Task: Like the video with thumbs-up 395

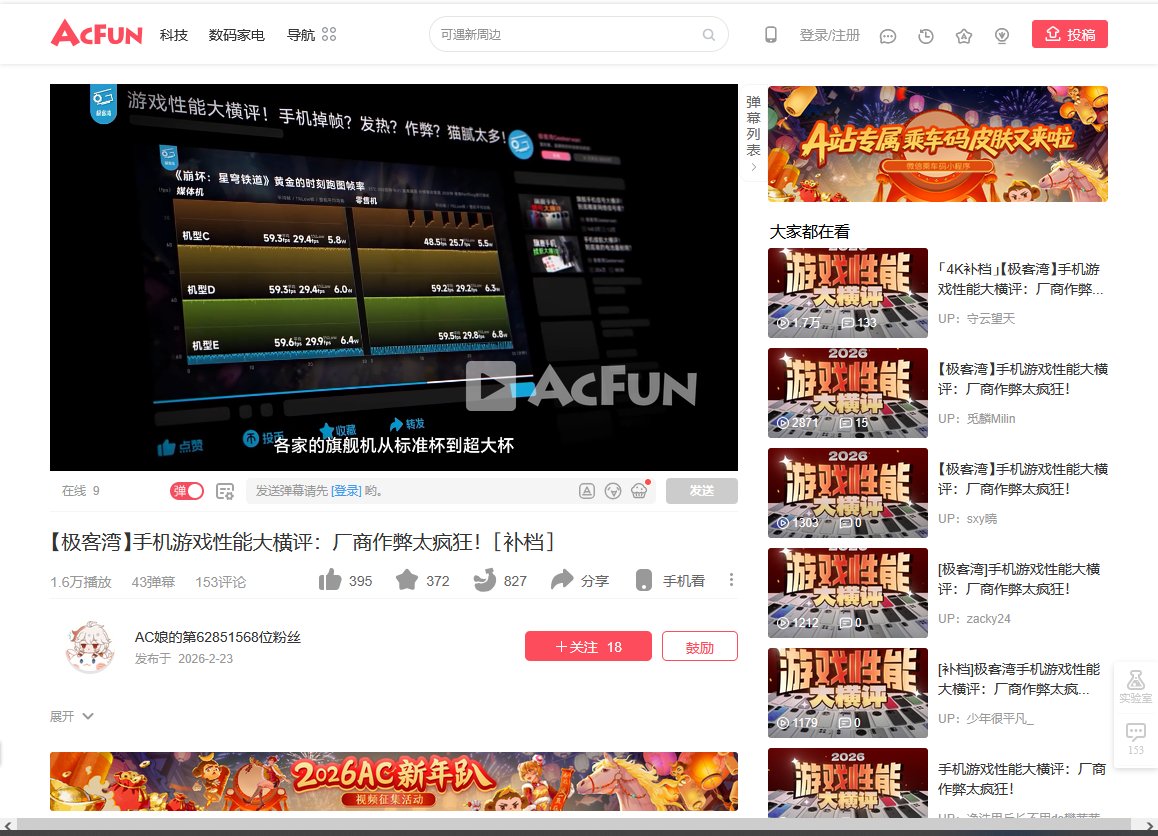Action: 330,580
